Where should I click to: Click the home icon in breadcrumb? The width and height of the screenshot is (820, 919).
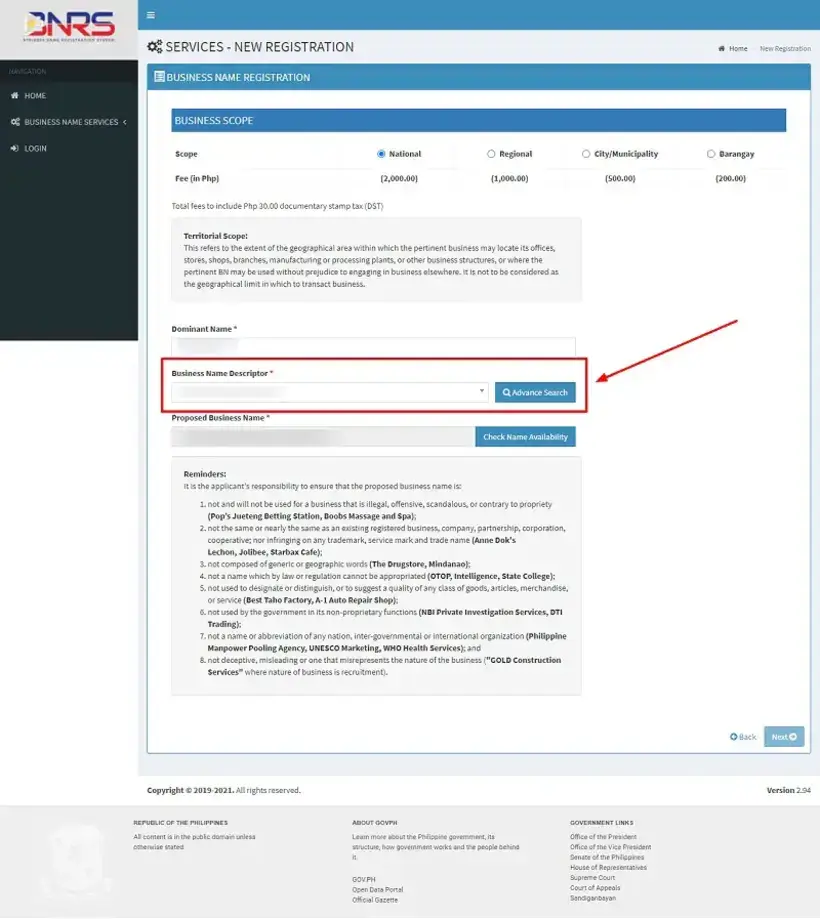pos(722,49)
